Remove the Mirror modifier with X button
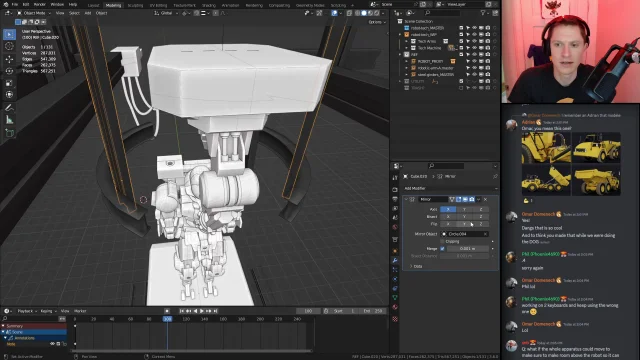 [485, 199]
